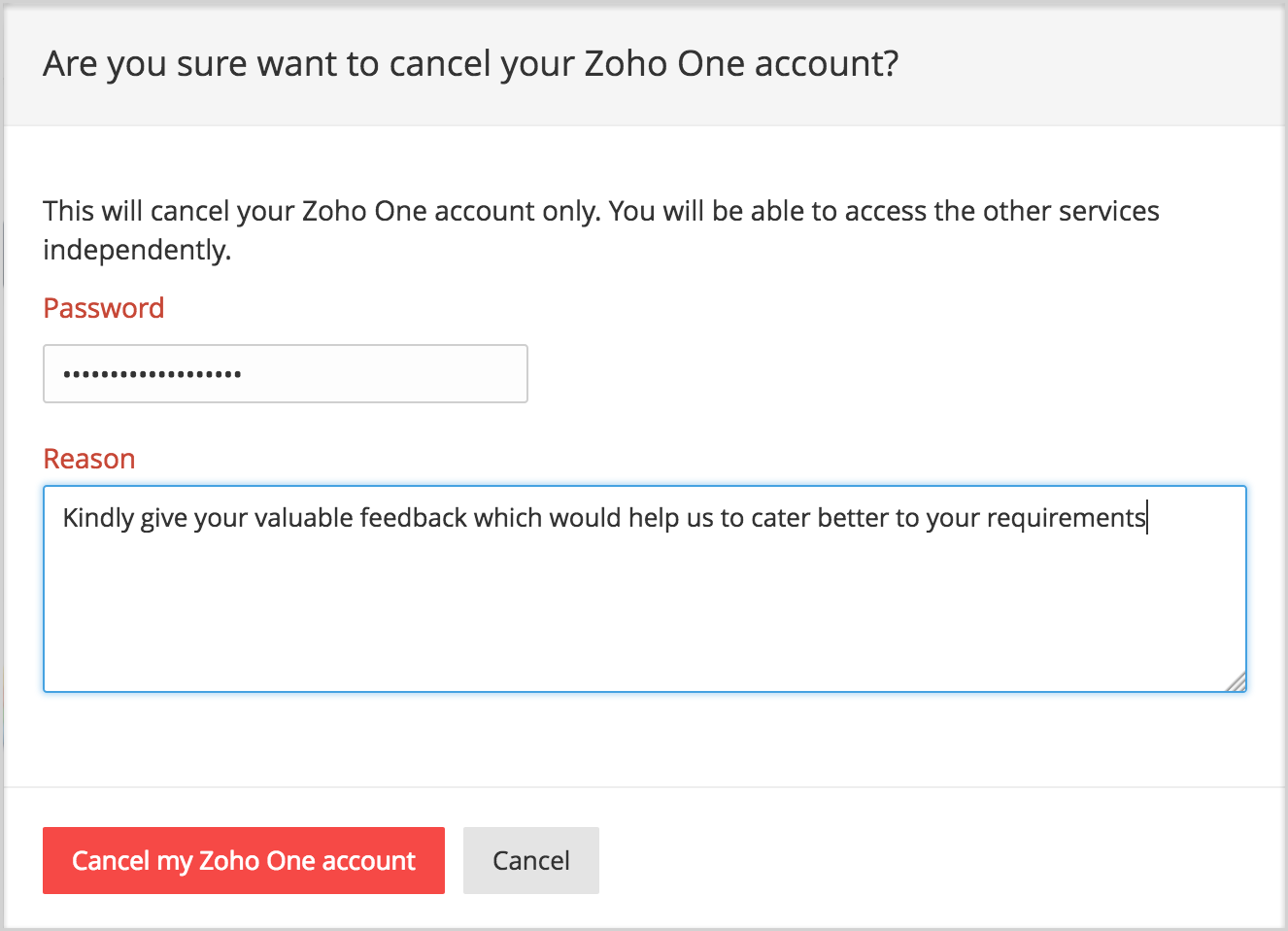Click the blank footer area right of Cancel
Screen dimensions: 1288x931
tap(923, 860)
